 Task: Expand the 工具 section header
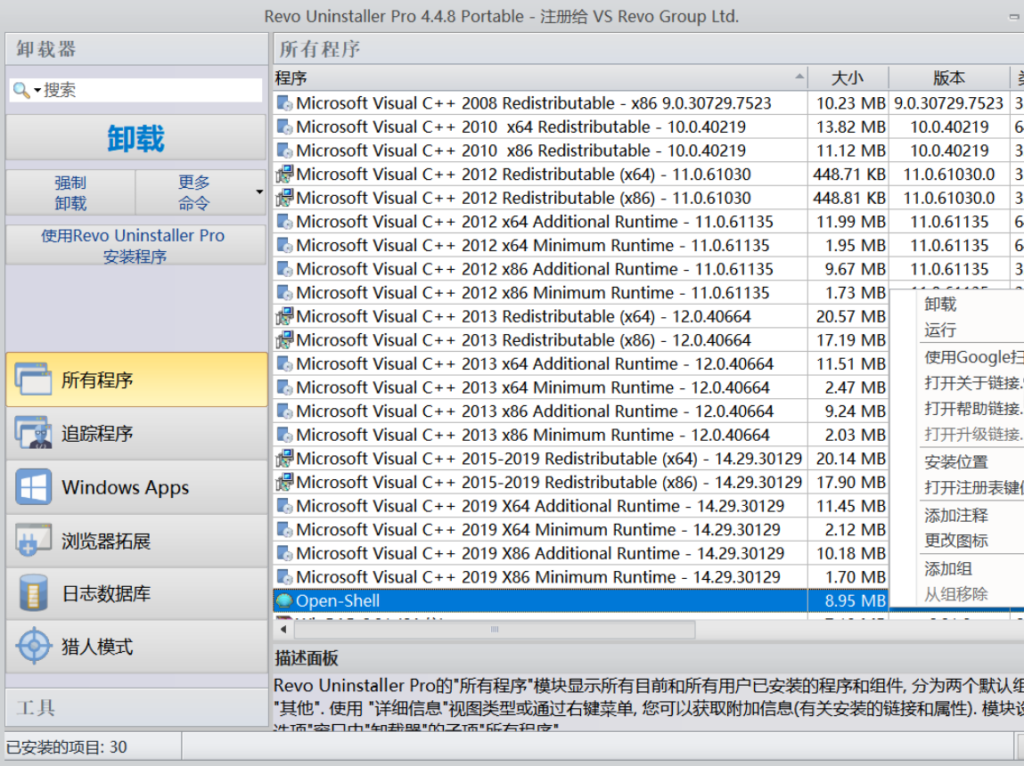[136, 708]
